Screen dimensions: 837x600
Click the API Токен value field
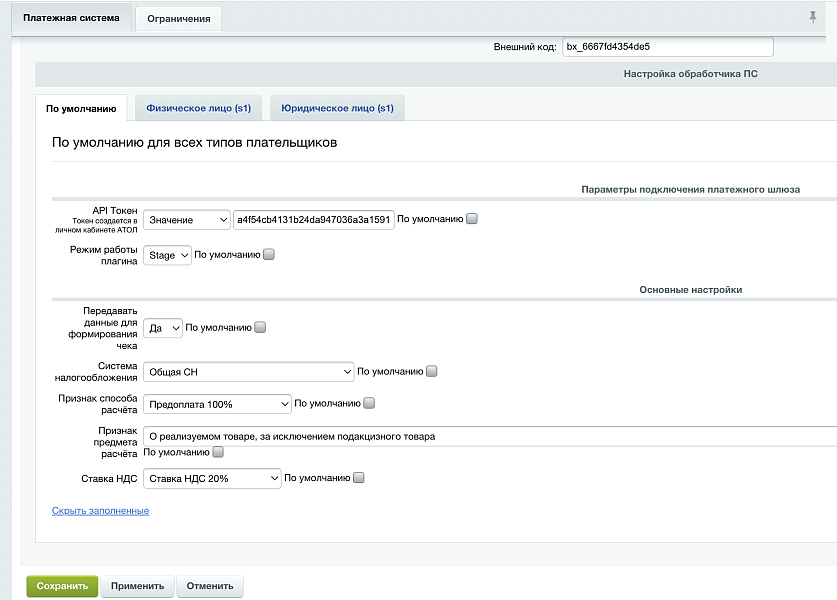[313, 219]
